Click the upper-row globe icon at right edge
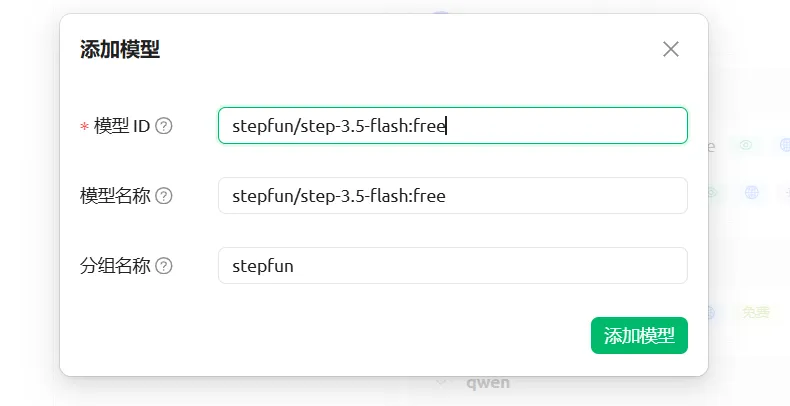This screenshot has height=406, width=790. point(784,145)
